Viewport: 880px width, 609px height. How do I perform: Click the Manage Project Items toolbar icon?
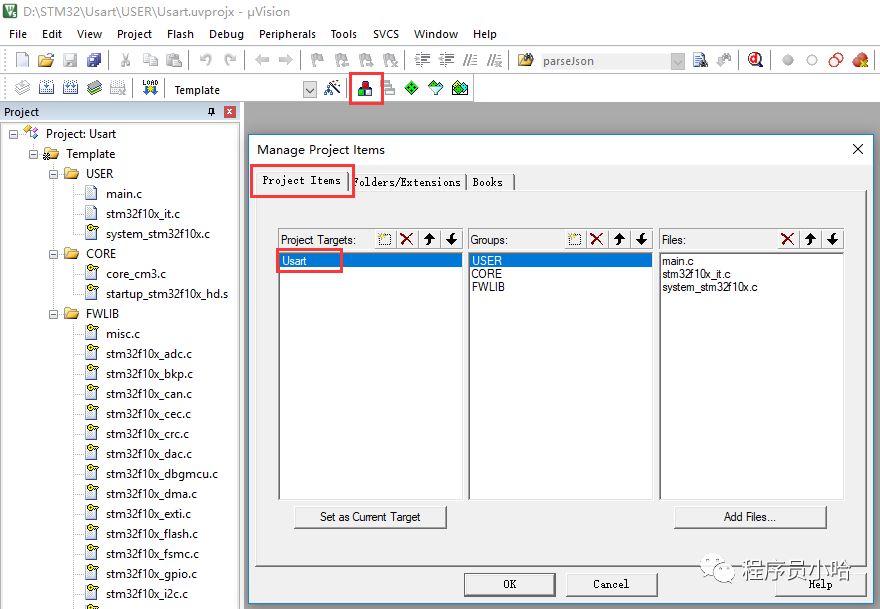[366, 88]
